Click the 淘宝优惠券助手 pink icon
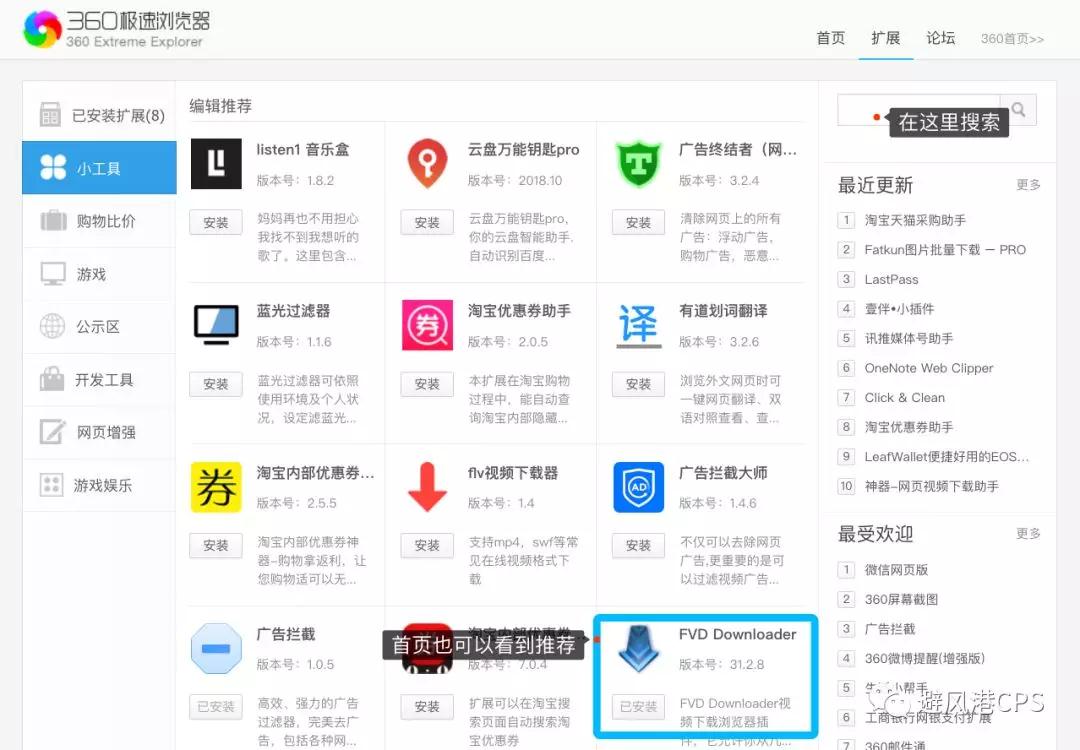 pos(427,325)
